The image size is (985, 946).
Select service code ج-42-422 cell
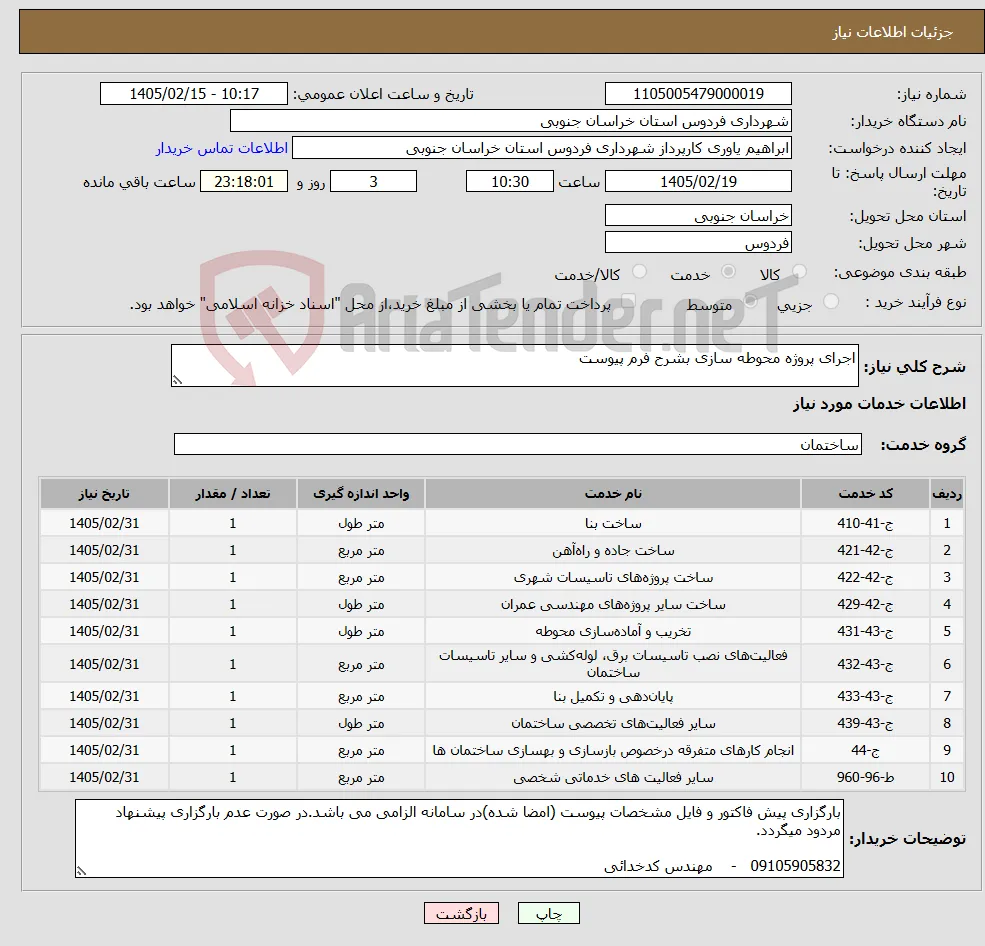click(865, 577)
